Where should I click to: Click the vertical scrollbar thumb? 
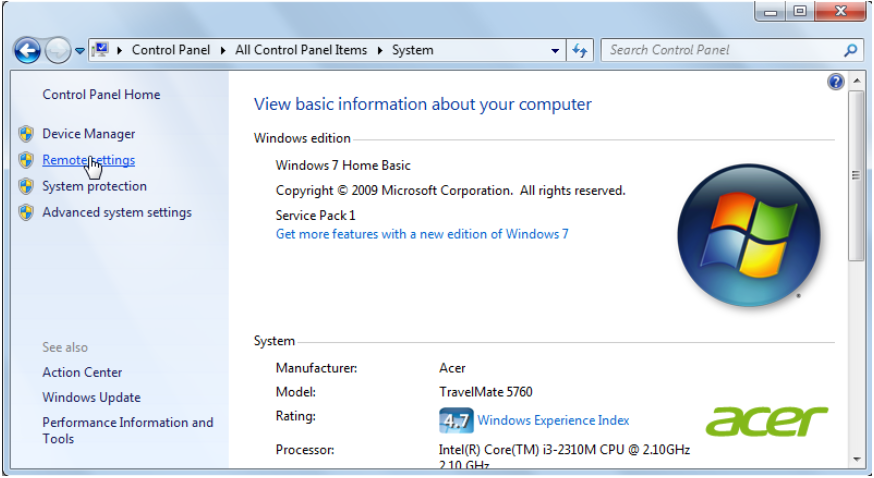pos(856,175)
